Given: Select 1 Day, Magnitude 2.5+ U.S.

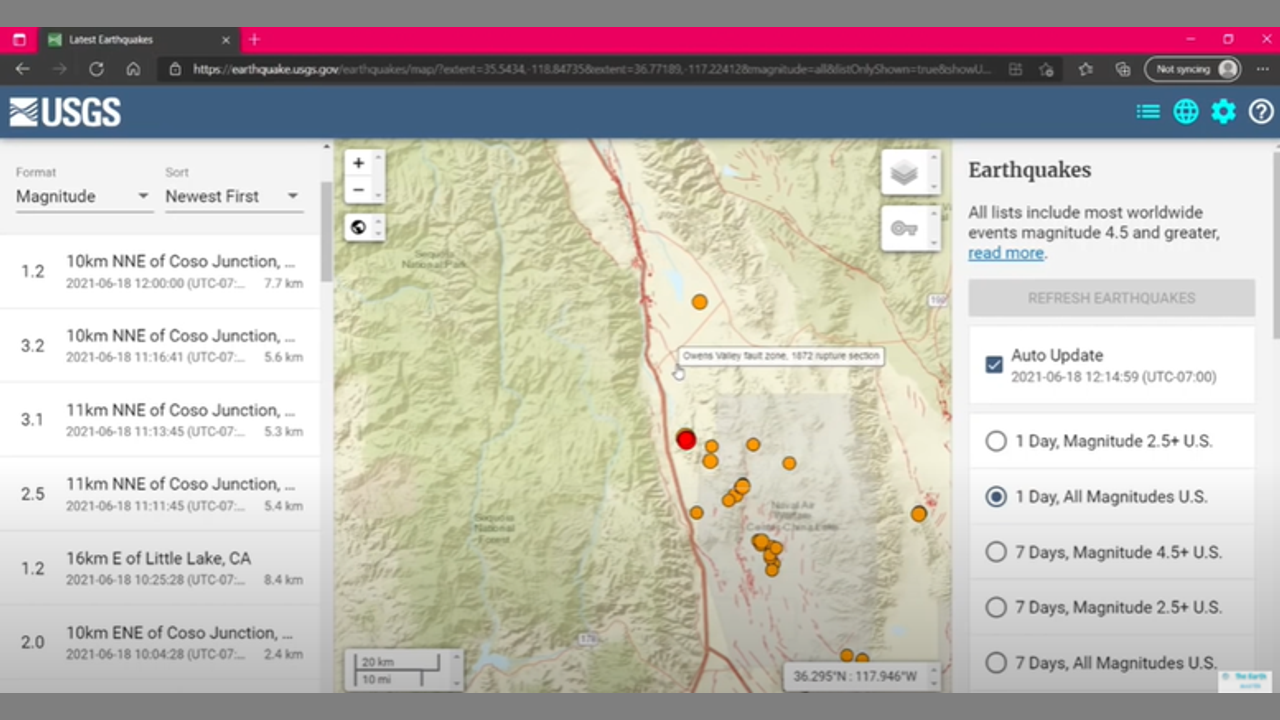Looking at the screenshot, I should 996,441.
